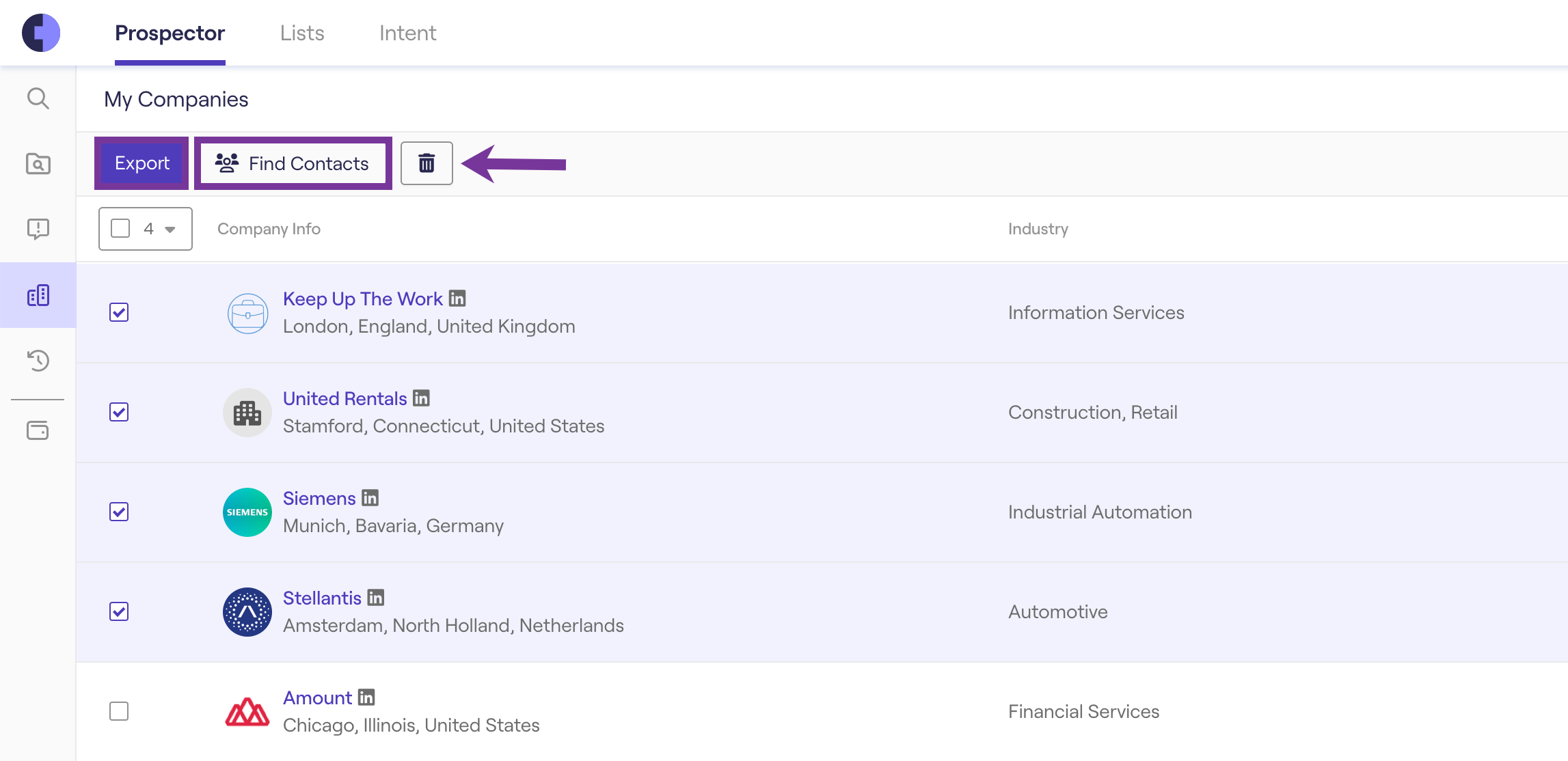Click the app logo in the top bar
1568x761 pixels.
[41, 33]
